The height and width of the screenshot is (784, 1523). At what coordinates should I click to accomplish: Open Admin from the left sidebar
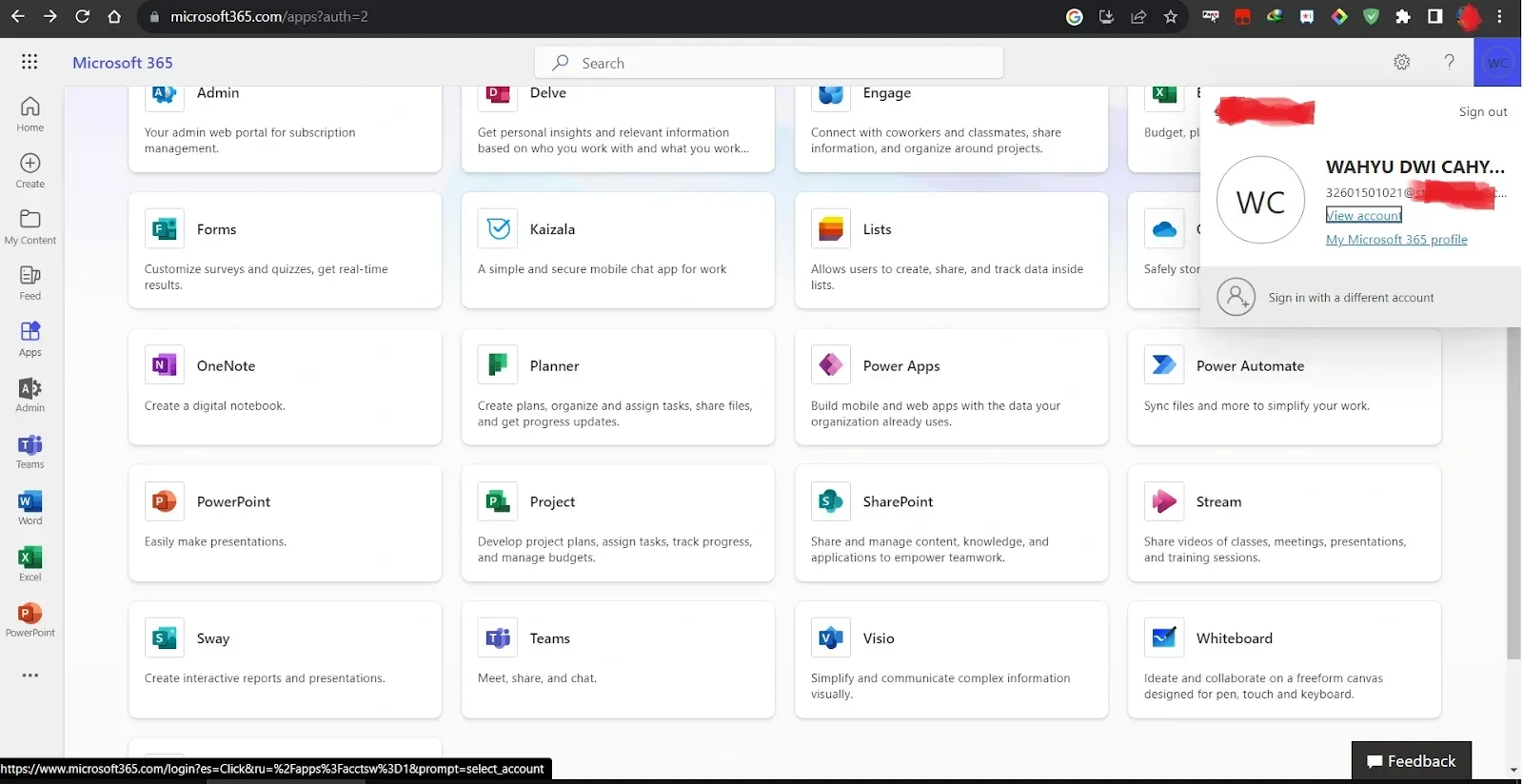pyautogui.click(x=30, y=395)
